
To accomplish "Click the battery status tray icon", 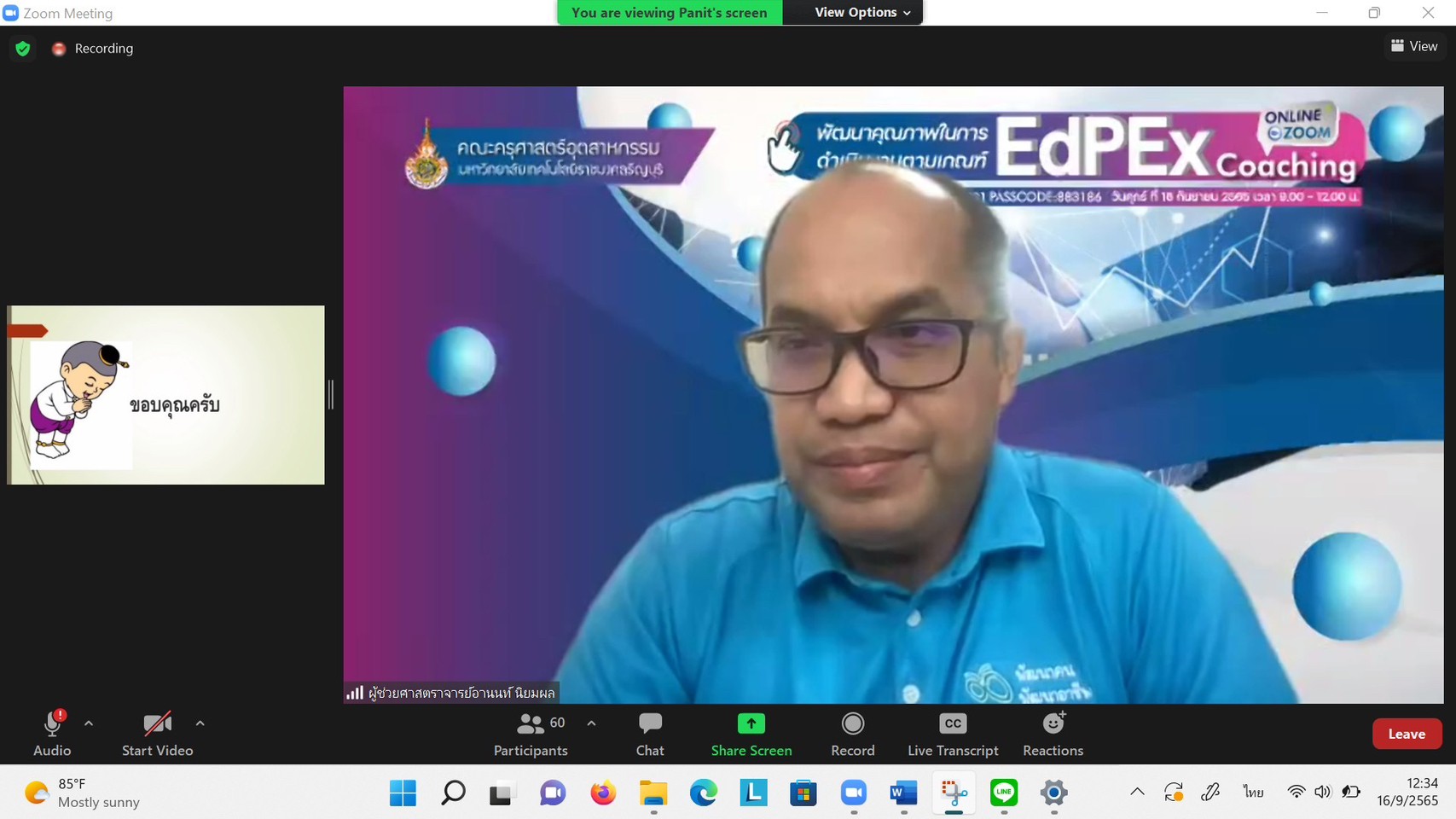I will coord(1351,793).
